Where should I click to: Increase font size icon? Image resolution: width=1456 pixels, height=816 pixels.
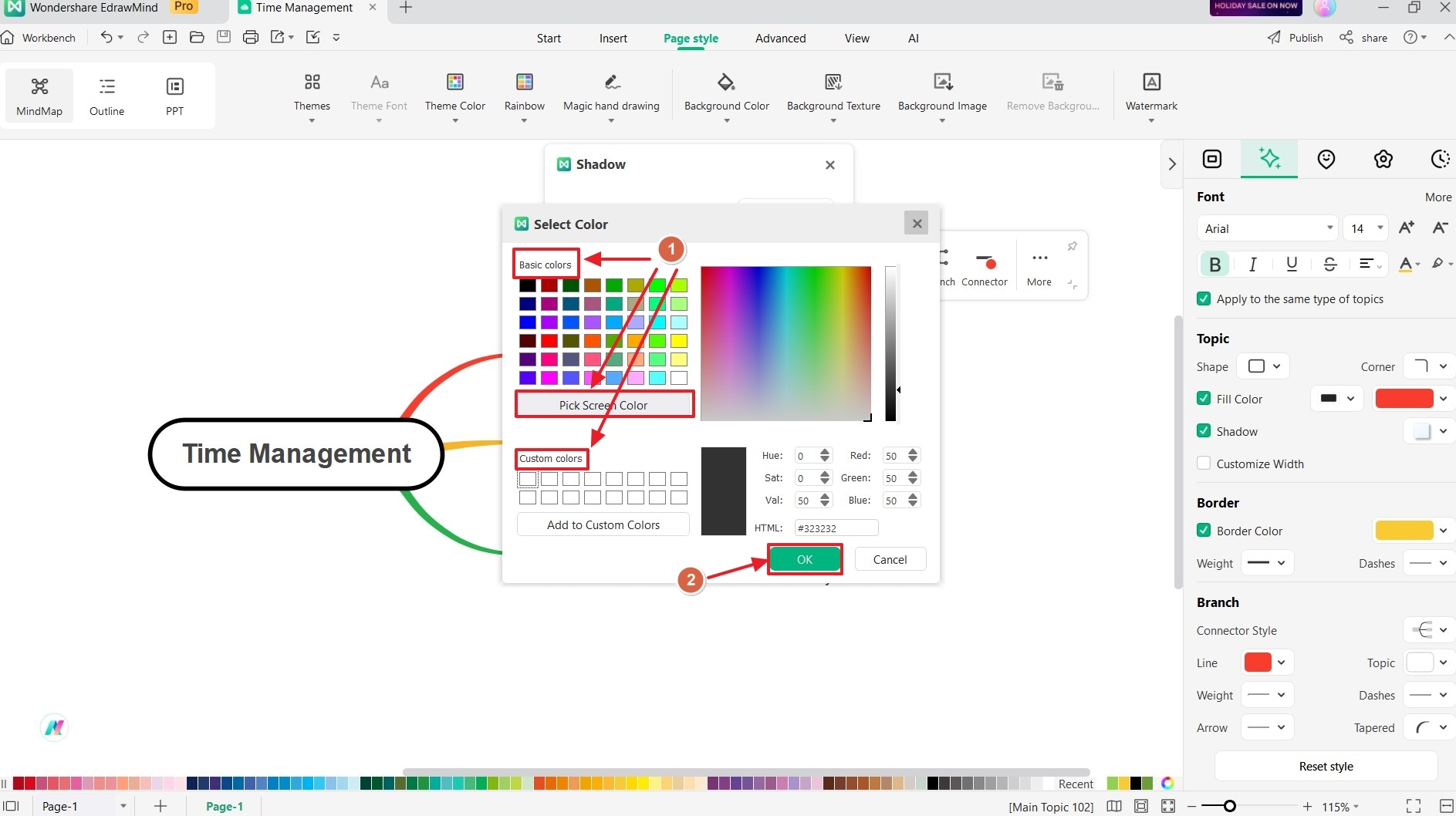pos(1407,228)
